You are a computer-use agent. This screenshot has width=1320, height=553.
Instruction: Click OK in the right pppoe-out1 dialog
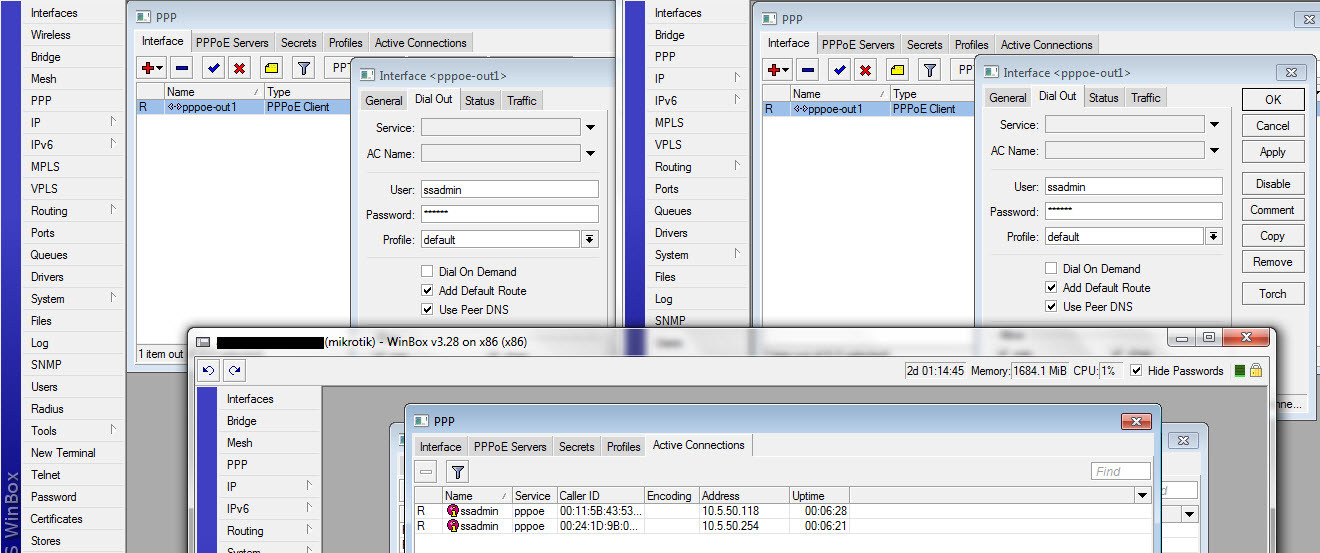(1273, 100)
